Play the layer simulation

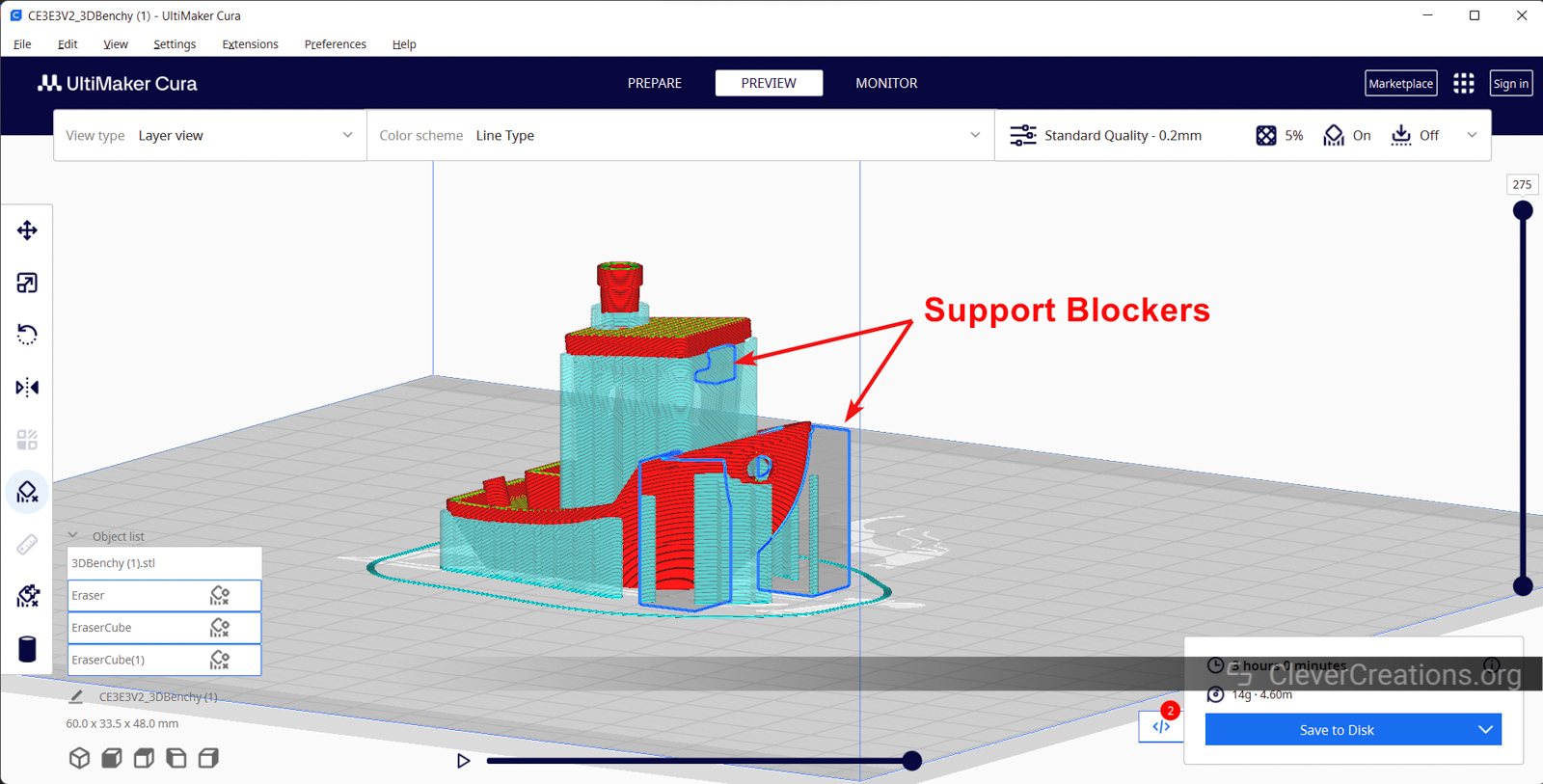point(464,761)
